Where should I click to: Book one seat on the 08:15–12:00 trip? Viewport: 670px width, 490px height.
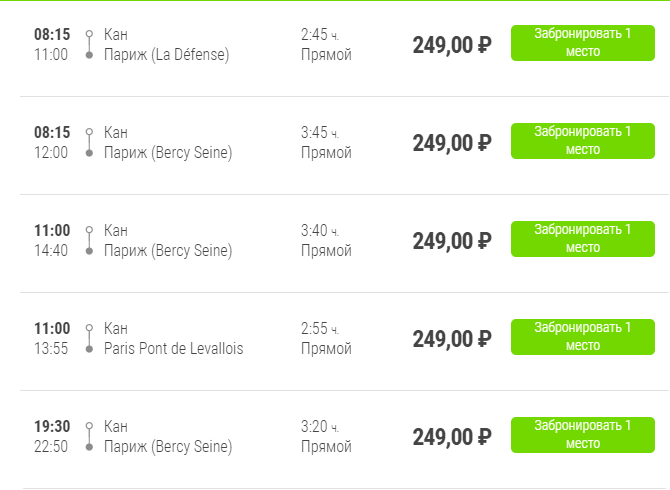[x=582, y=141]
